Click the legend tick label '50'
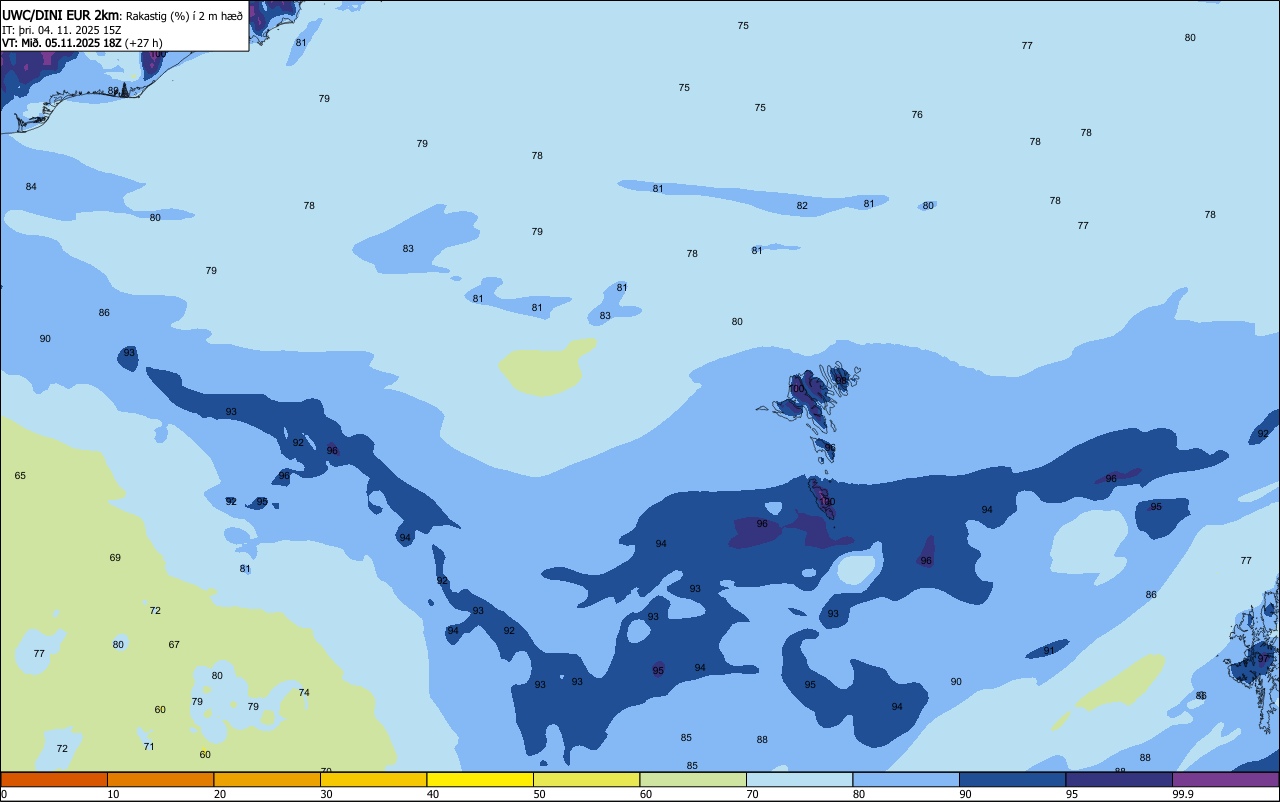Image resolution: width=1280 pixels, height=802 pixels. [x=539, y=794]
